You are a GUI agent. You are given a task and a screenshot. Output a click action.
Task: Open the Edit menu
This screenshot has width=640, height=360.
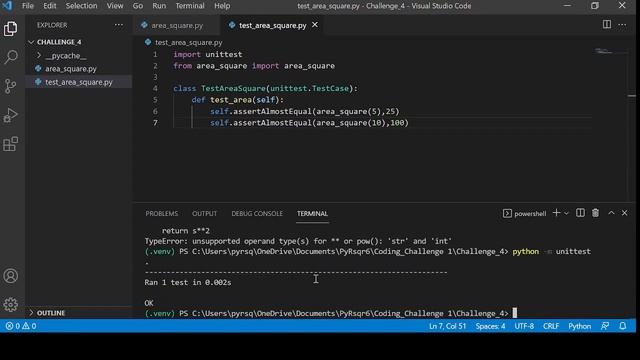49,6
